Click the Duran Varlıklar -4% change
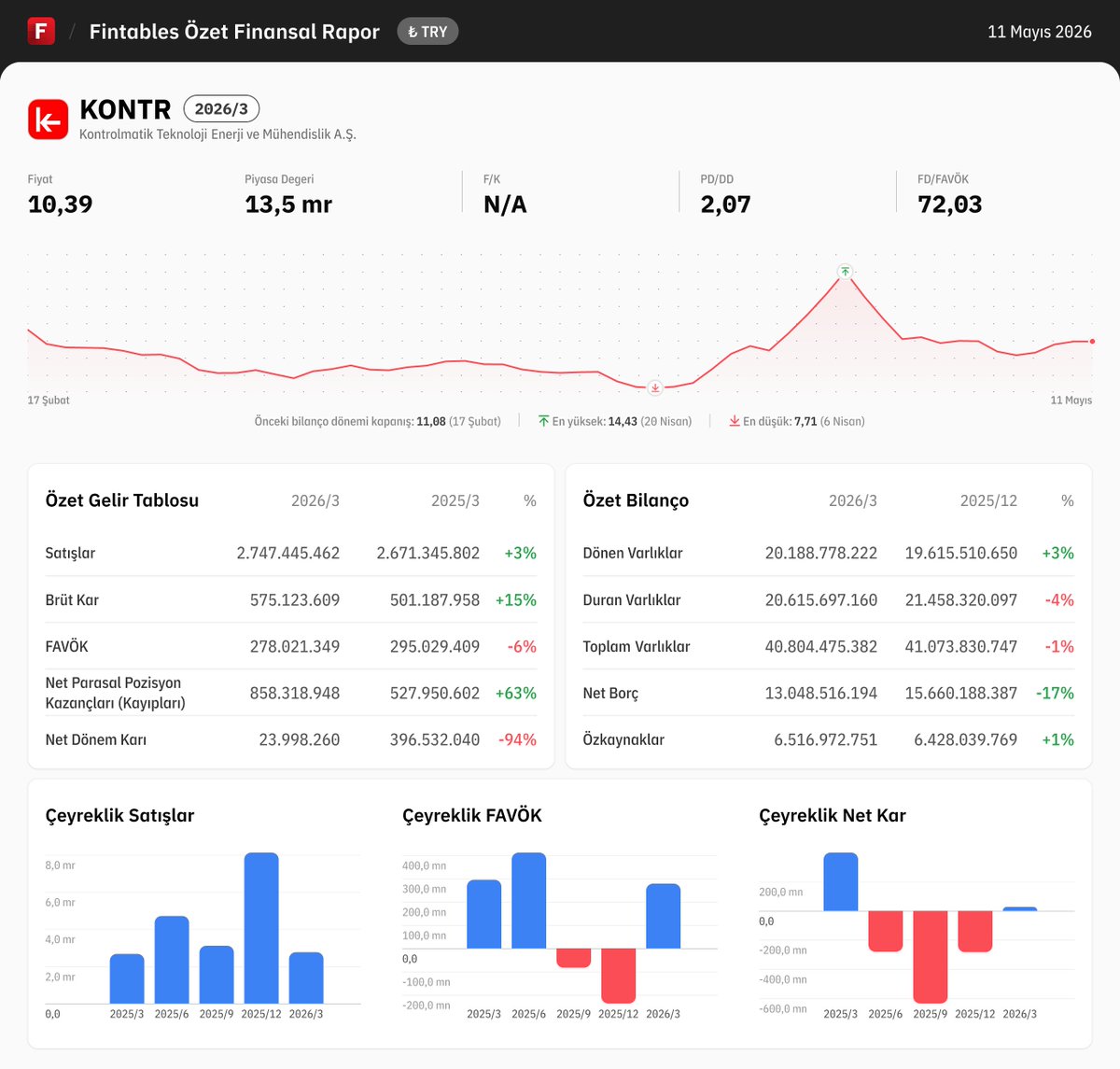This screenshot has width=1120, height=1069. [x=1059, y=599]
